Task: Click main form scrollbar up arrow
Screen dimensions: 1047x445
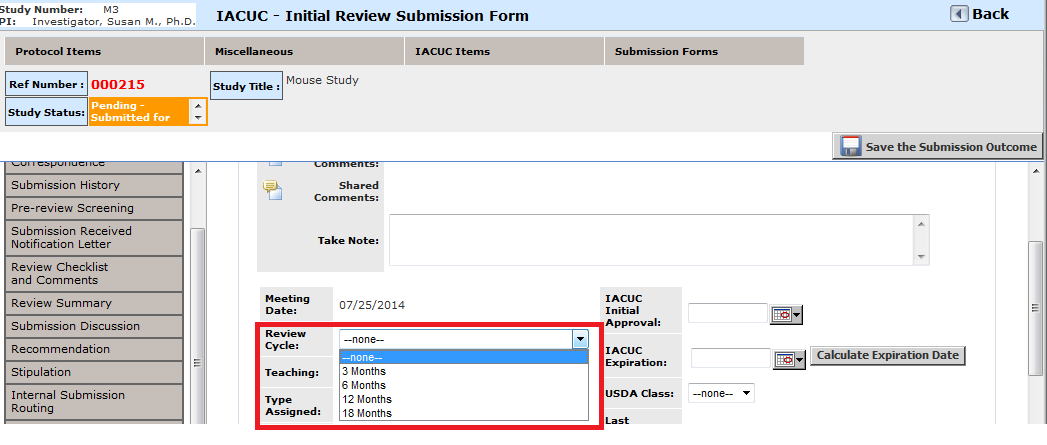Action: 1035,171
